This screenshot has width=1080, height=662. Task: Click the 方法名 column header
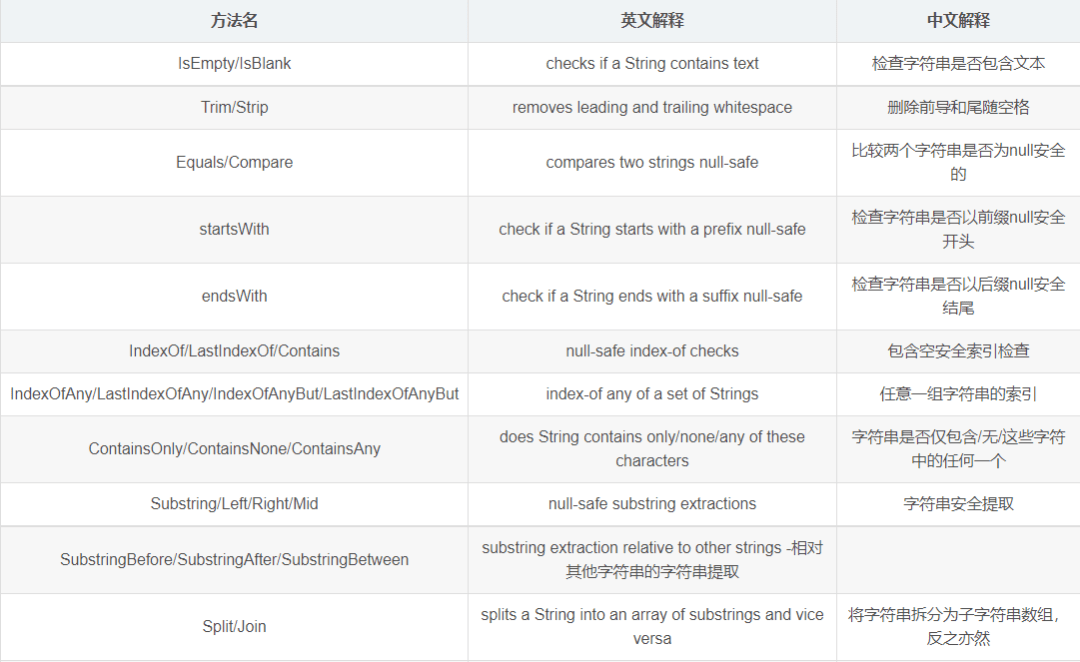pos(234,21)
